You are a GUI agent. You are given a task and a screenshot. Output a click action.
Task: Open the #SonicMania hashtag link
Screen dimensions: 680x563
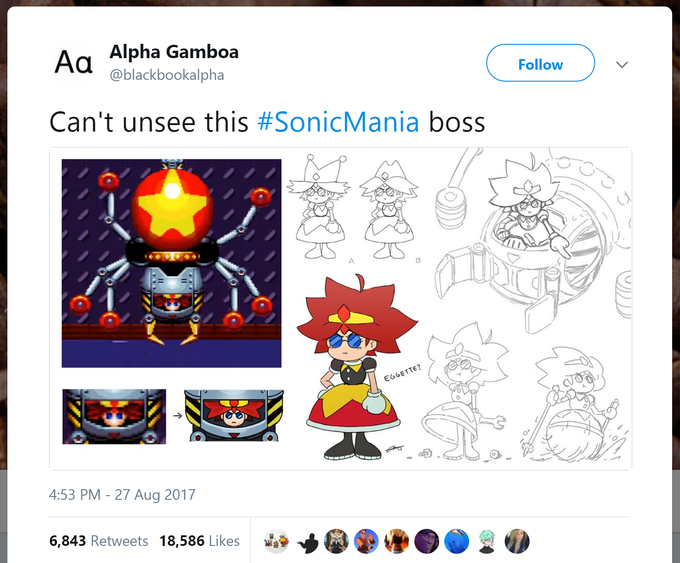click(x=338, y=121)
